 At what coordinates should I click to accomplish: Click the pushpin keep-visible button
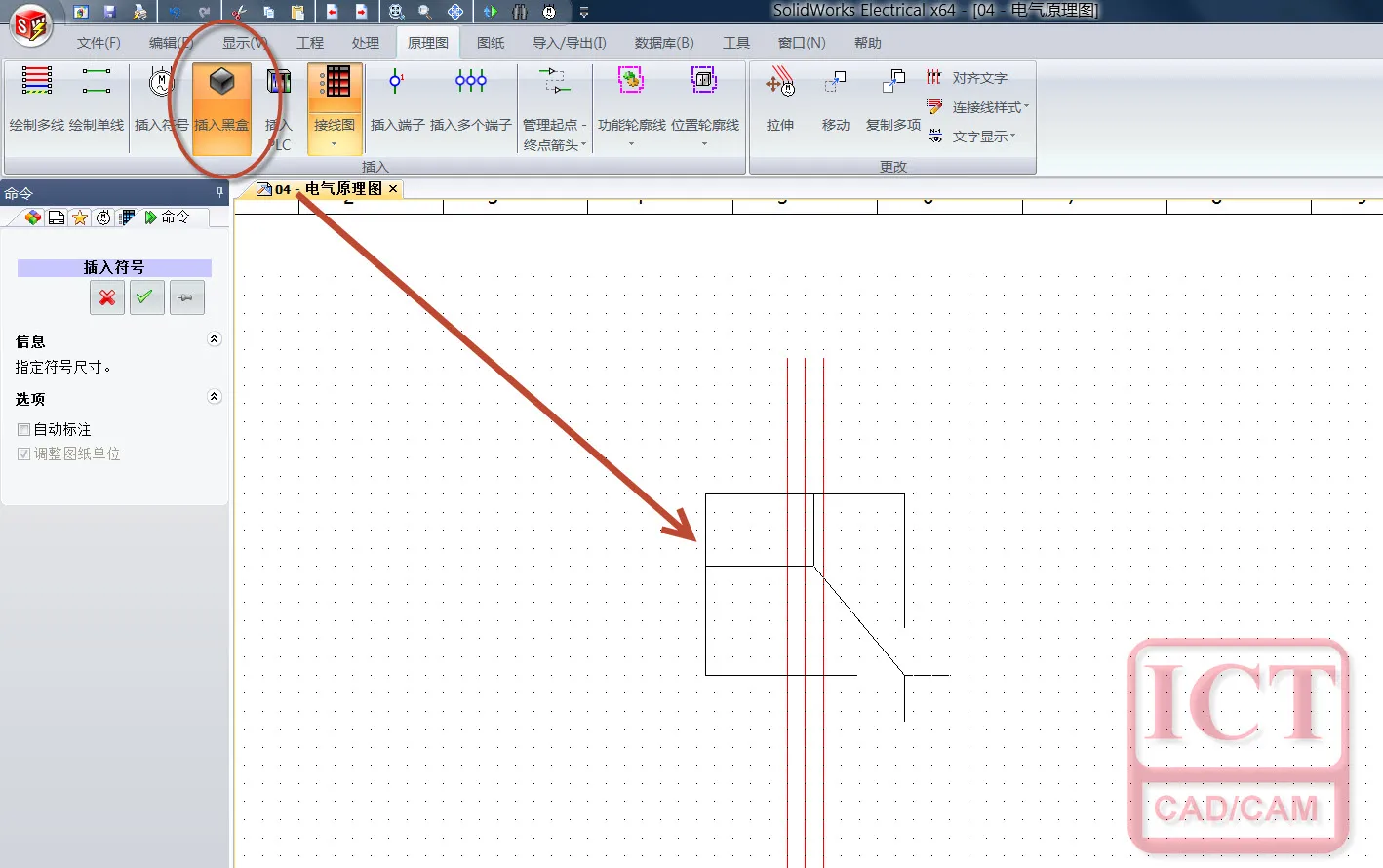[x=186, y=297]
